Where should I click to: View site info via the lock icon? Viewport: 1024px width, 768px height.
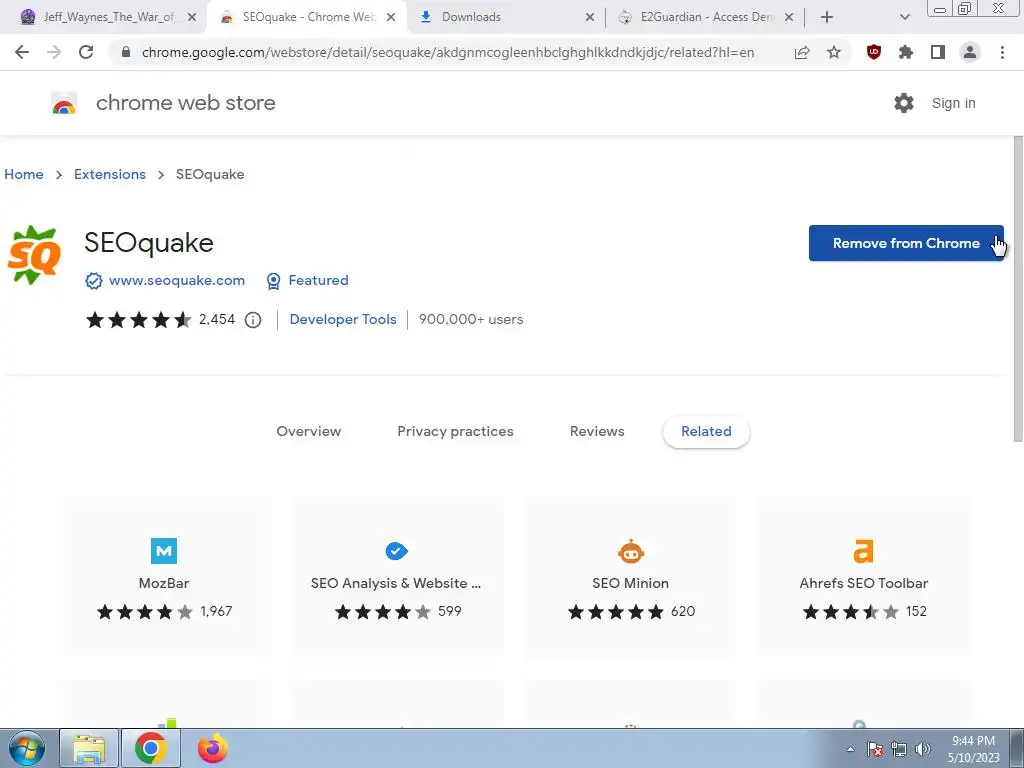coord(126,52)
